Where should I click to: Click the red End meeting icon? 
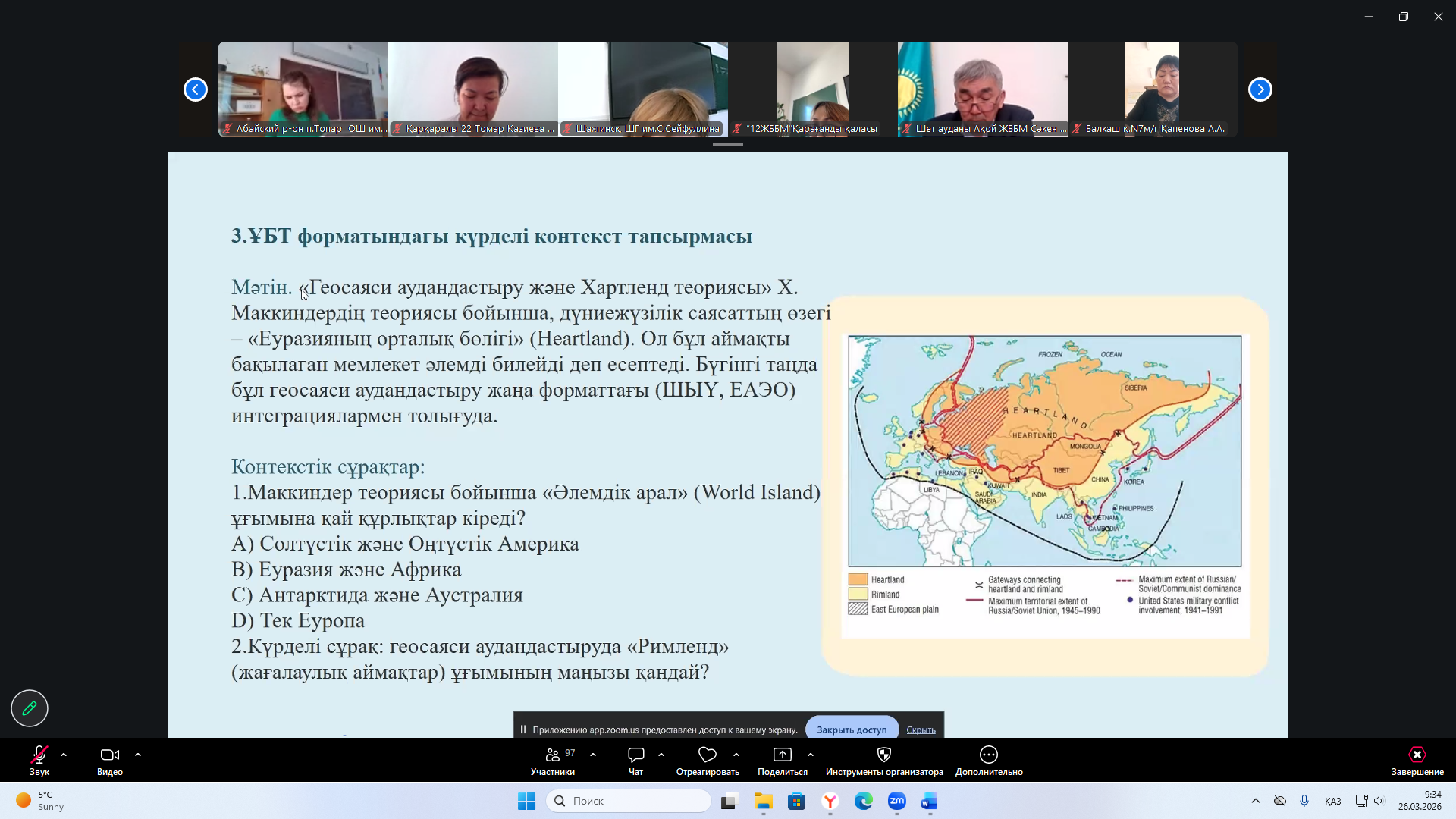tap(1417, 755)
